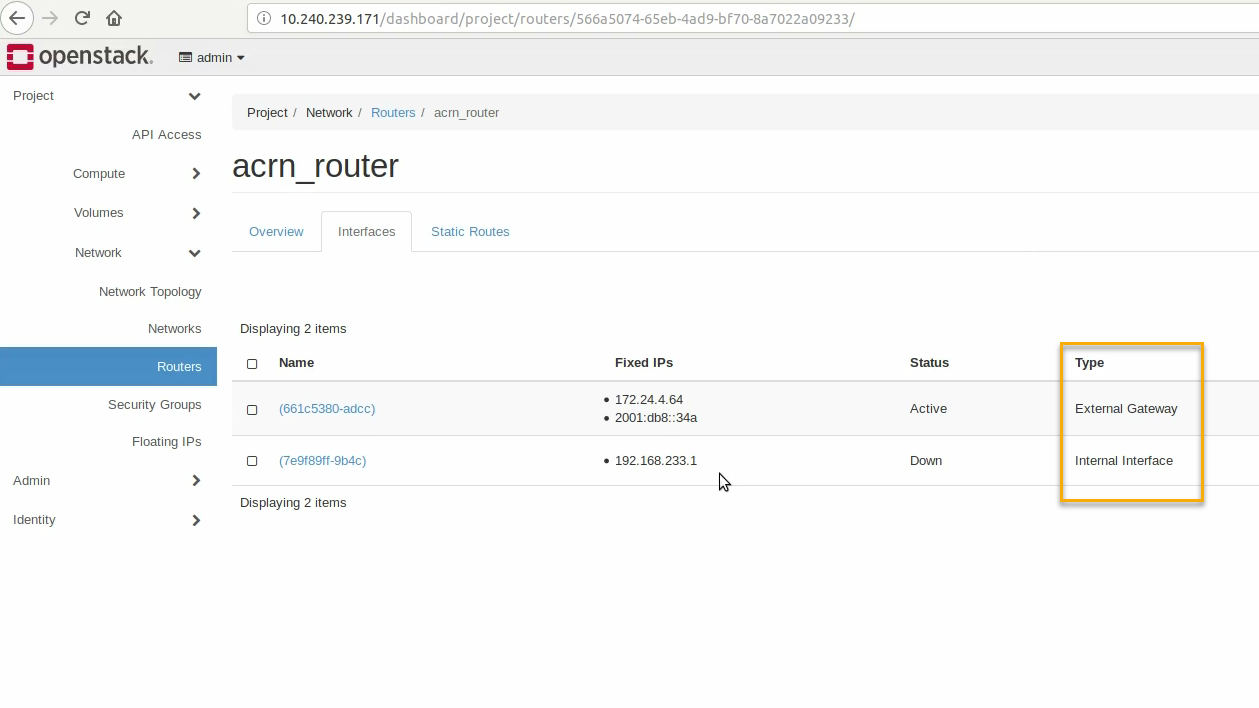The image size is (1259, 708).
Task: Select the checkbox for interface 661c5380-adcc
Action: tap(252, 409)
